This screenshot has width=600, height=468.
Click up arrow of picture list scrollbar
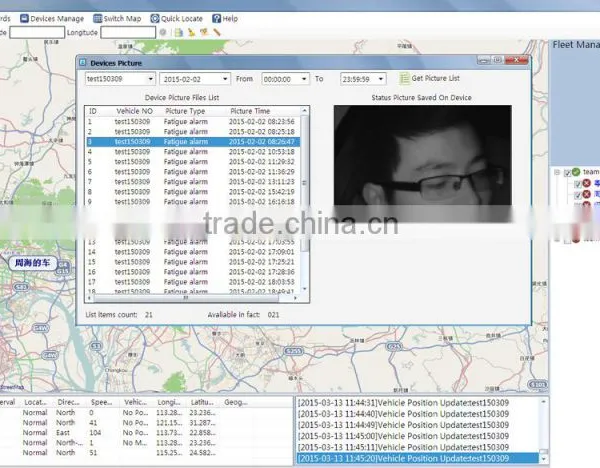coord(305,111)
